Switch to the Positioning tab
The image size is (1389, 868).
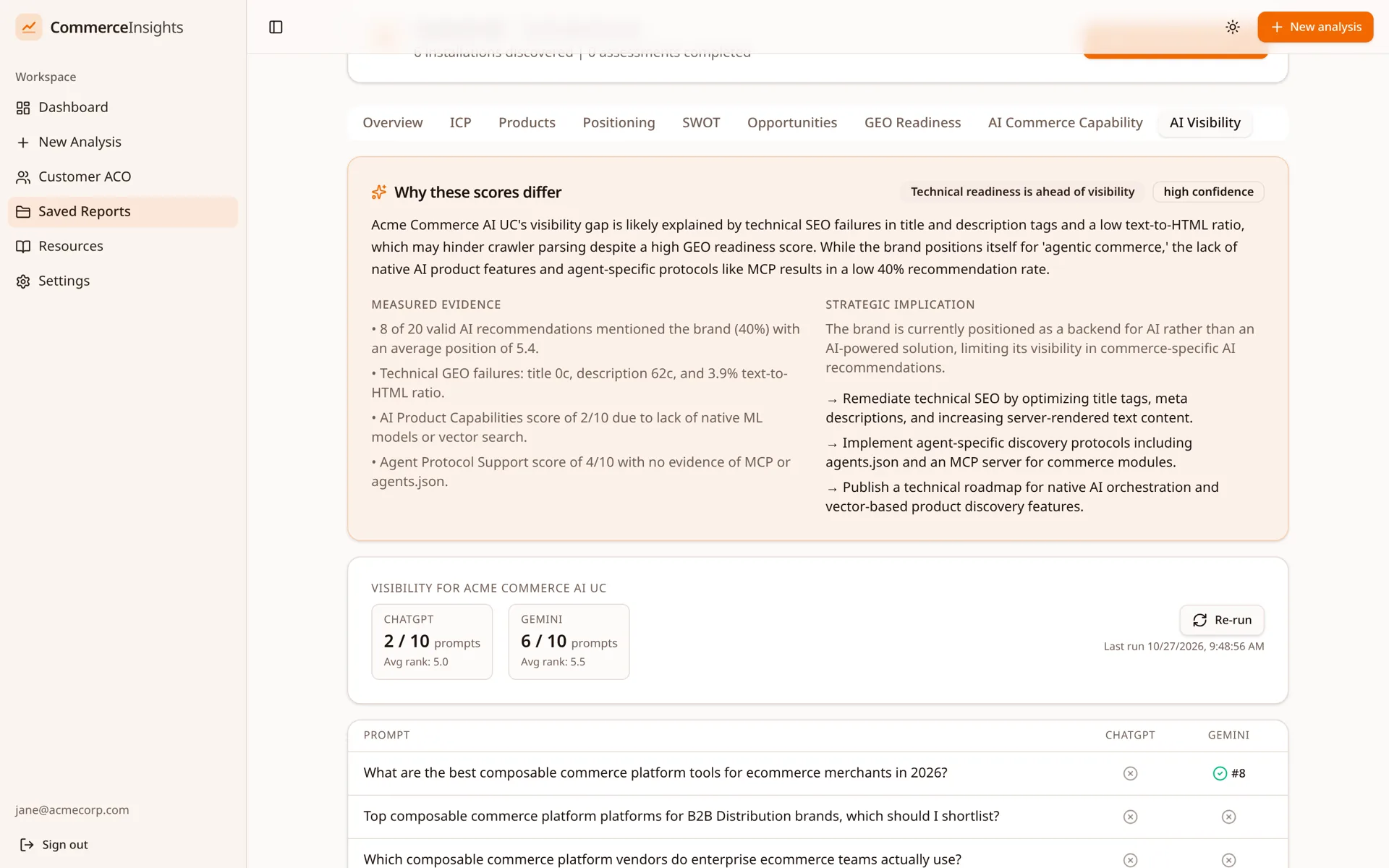pos(619,122)
